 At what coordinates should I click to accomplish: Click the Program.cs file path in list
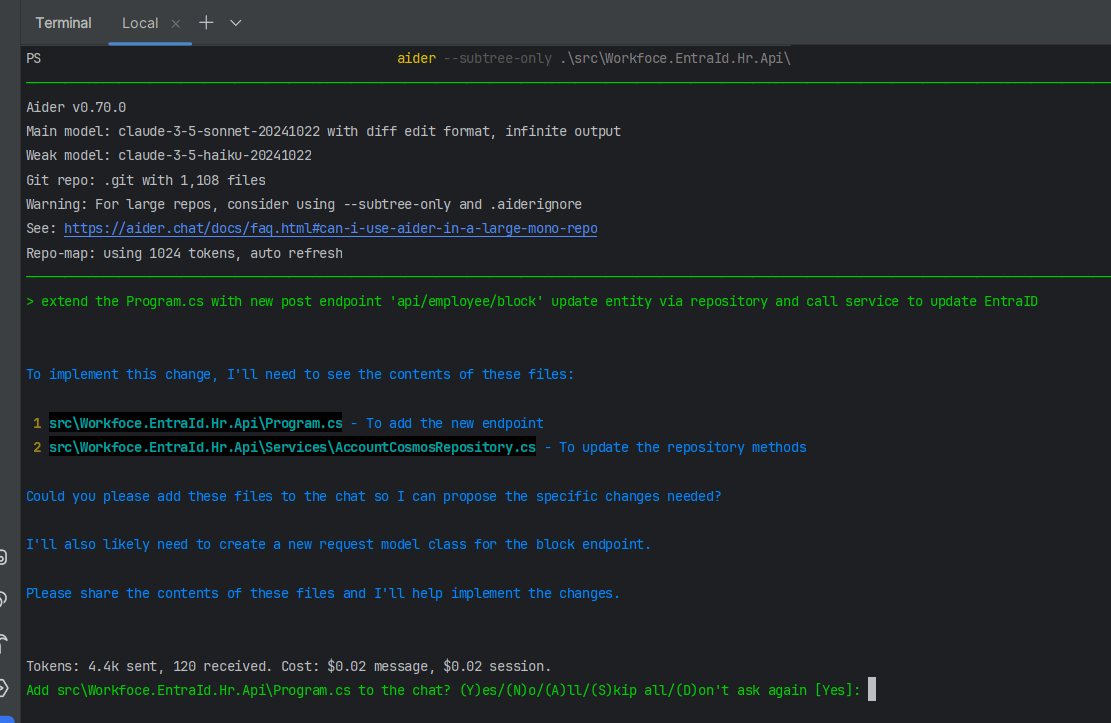(195, 423)
